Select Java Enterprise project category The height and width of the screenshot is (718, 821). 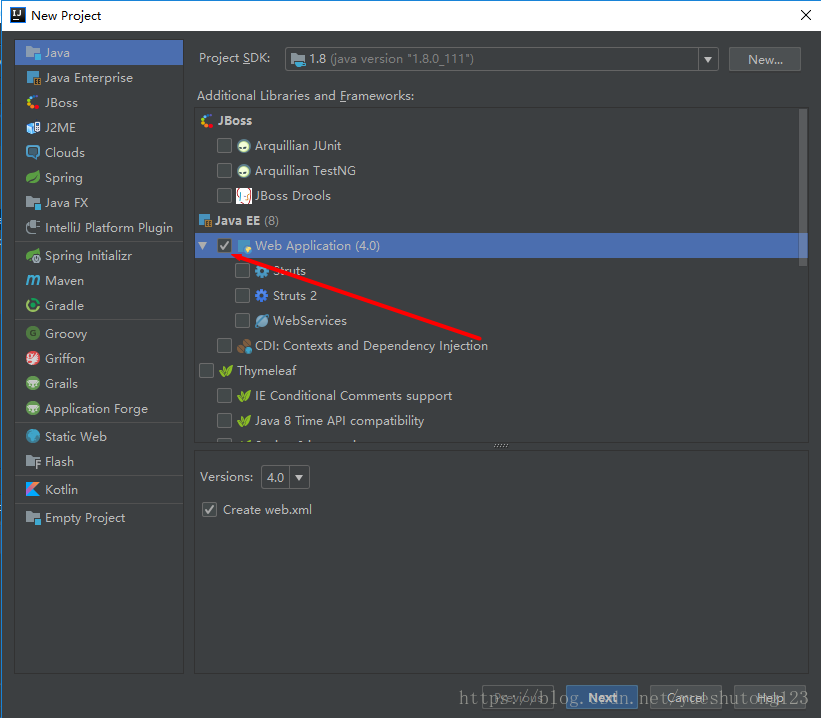(99, 78)
